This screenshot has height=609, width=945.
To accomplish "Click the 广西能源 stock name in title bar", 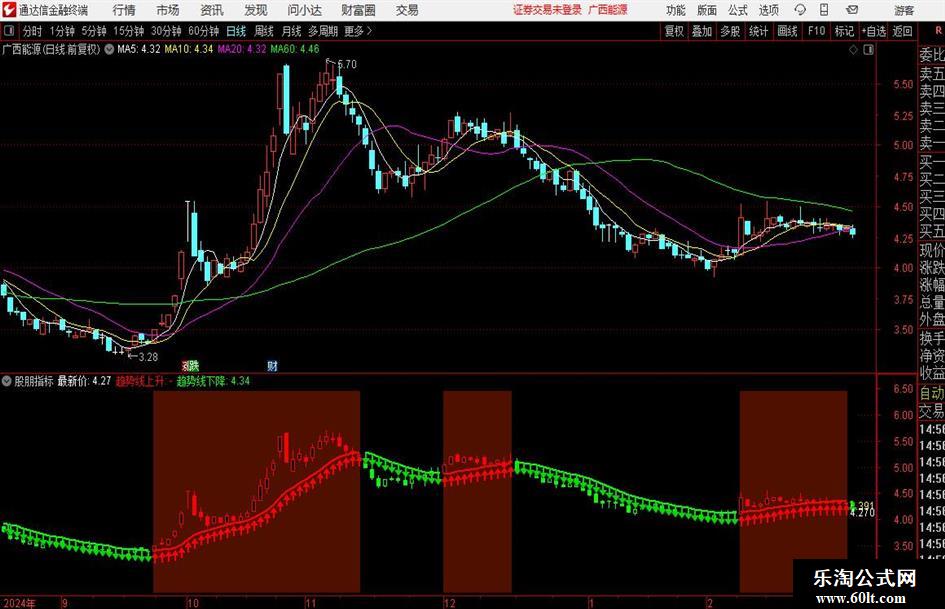I will coord(608,10).
